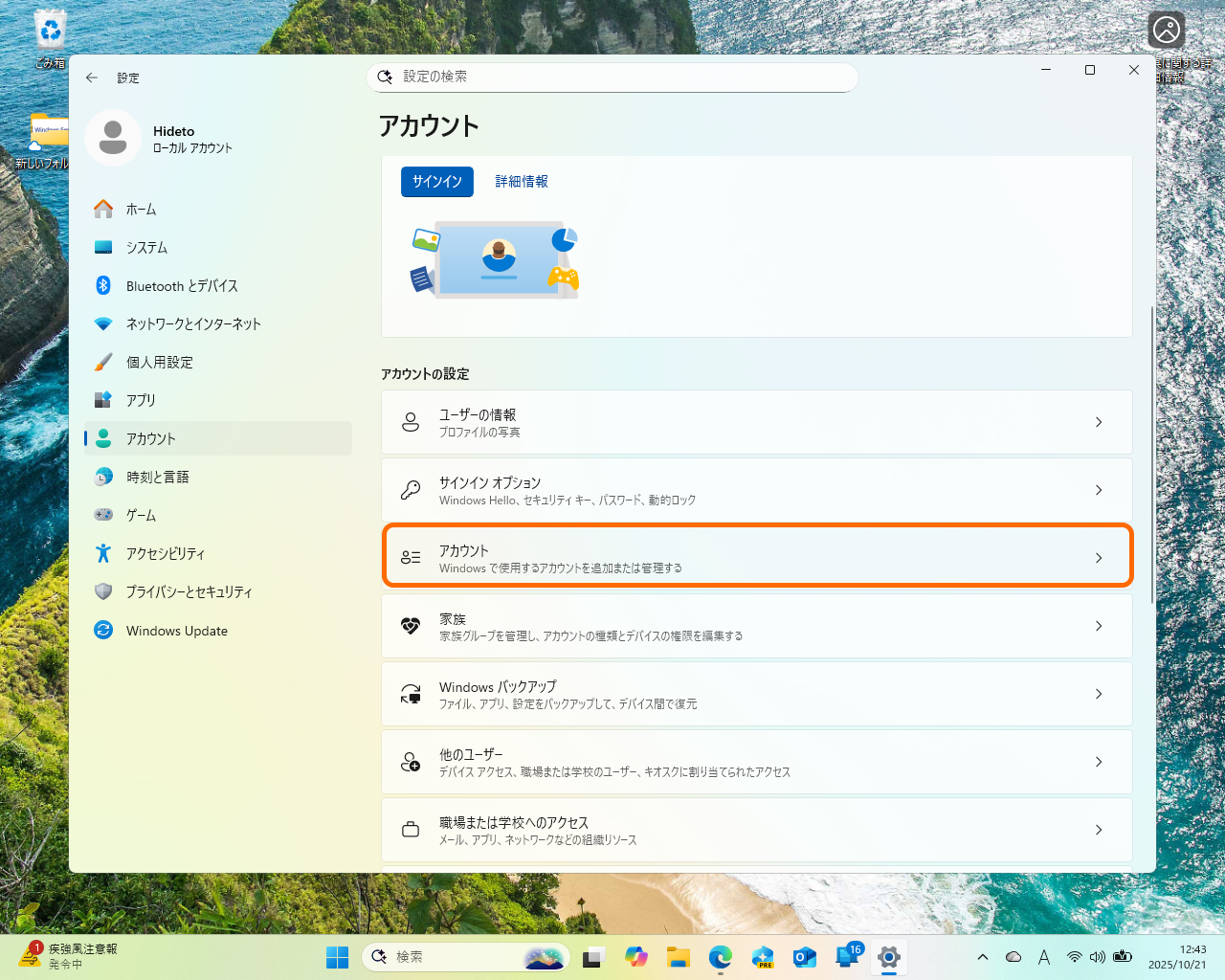Click the Settings gear on the taskbar
This screenshot has width=1225, height=980.
pos(889,957)
